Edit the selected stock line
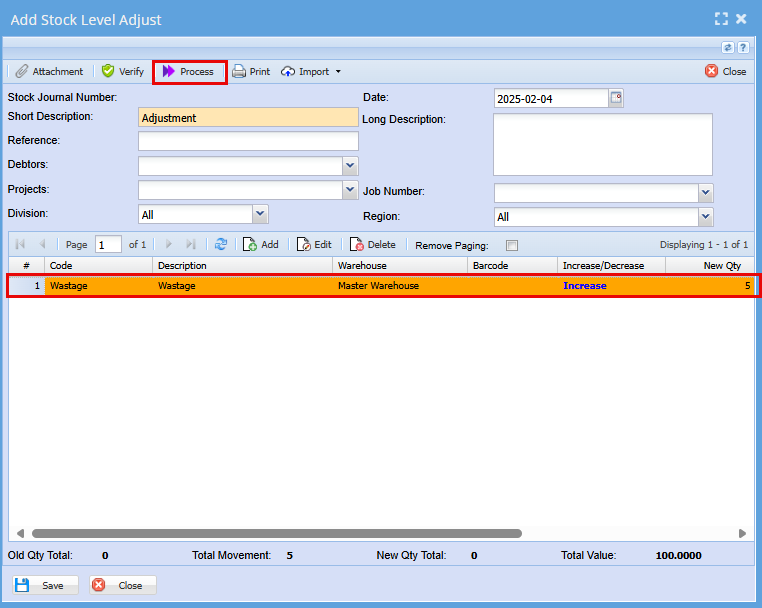This screenshot has width=762, height=608. tap(314, 244)
